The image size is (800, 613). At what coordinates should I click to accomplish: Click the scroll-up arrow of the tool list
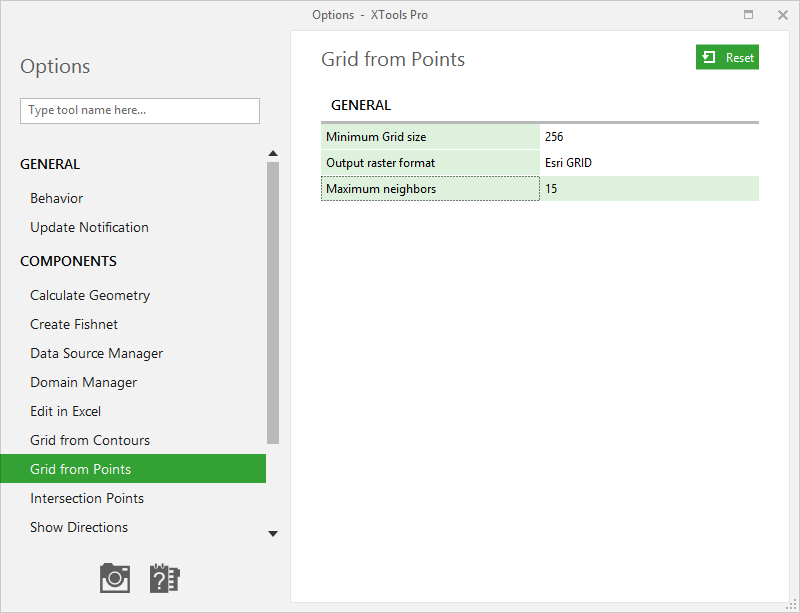click(x=273, y=153)
